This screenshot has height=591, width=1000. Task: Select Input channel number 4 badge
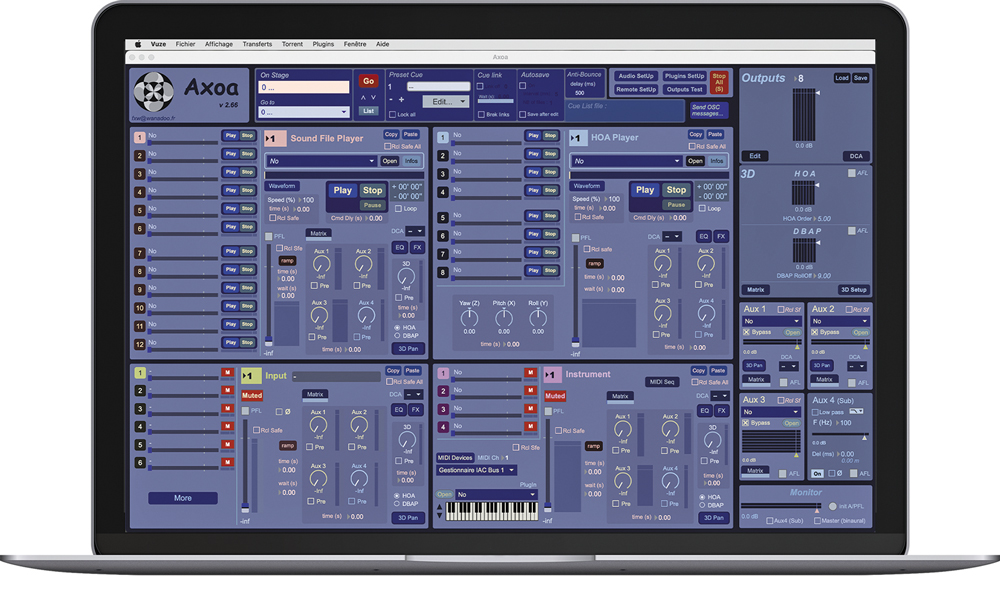140,427
